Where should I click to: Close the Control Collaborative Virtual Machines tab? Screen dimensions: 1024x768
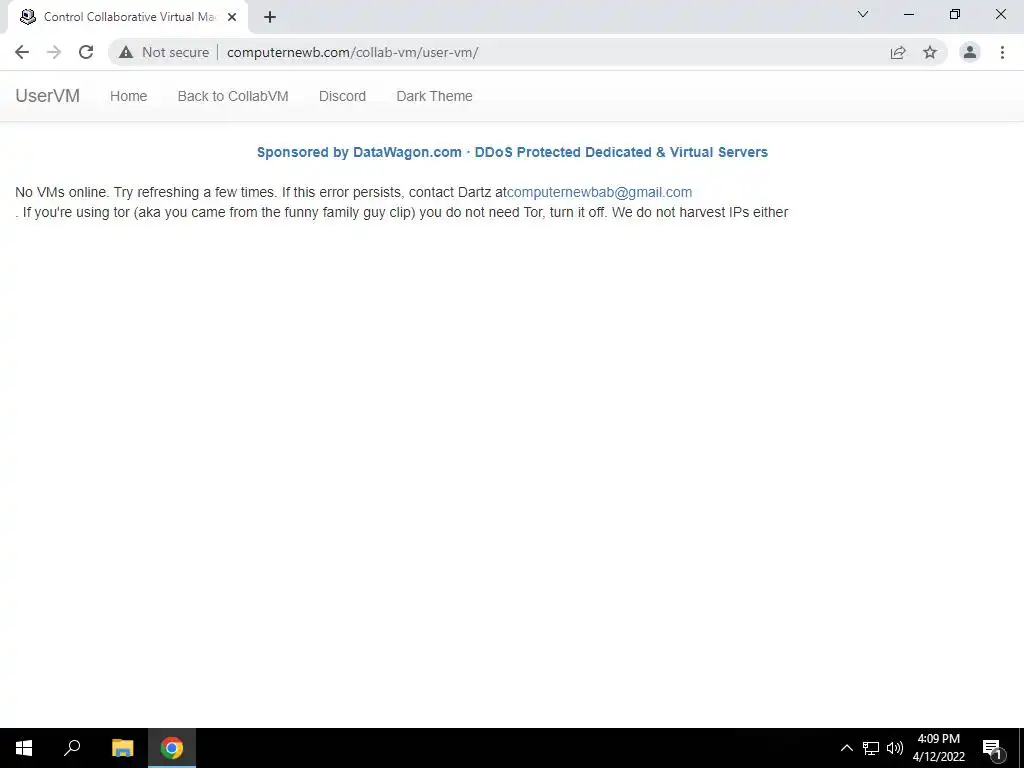(232, 17)
